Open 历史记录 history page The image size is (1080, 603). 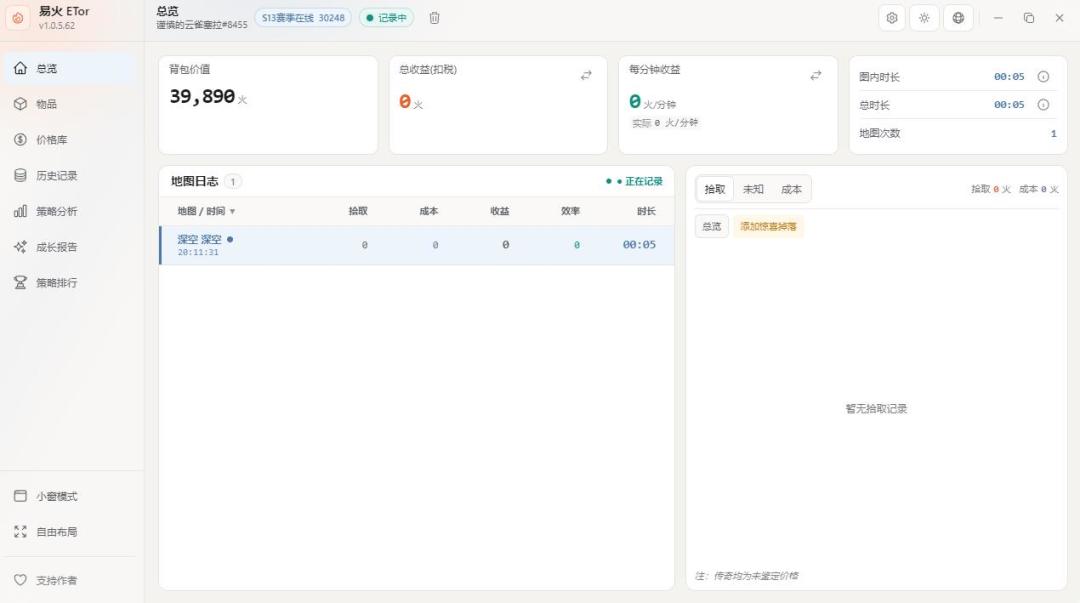pos(69,176)
